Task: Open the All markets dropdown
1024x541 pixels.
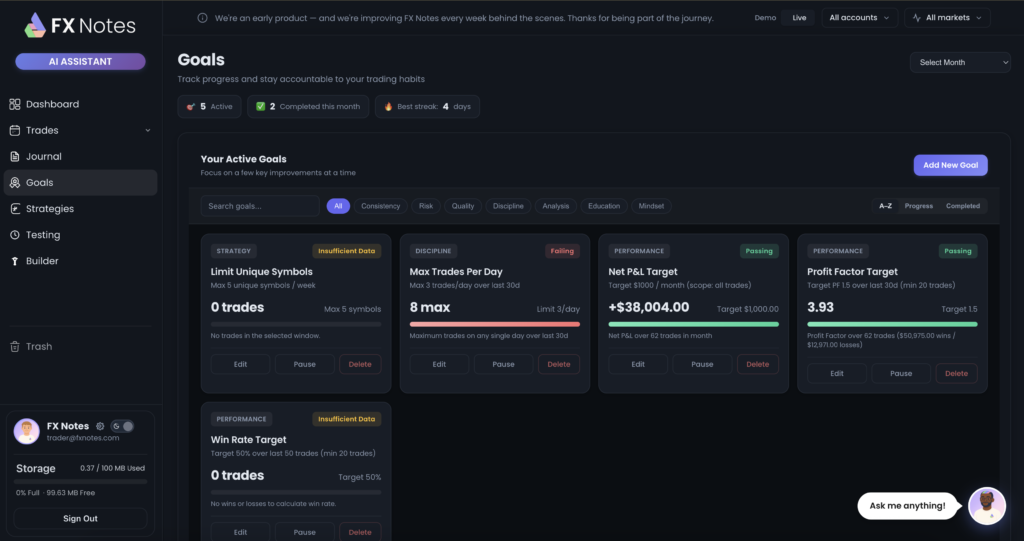Action: pyautogui.click(x=946, y=18)
